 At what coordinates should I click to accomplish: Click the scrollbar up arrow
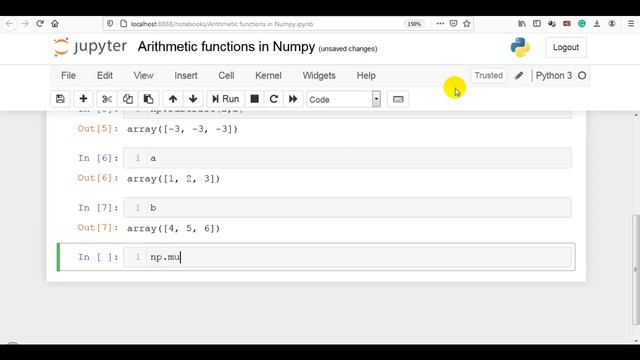click(x=636, y=115)
